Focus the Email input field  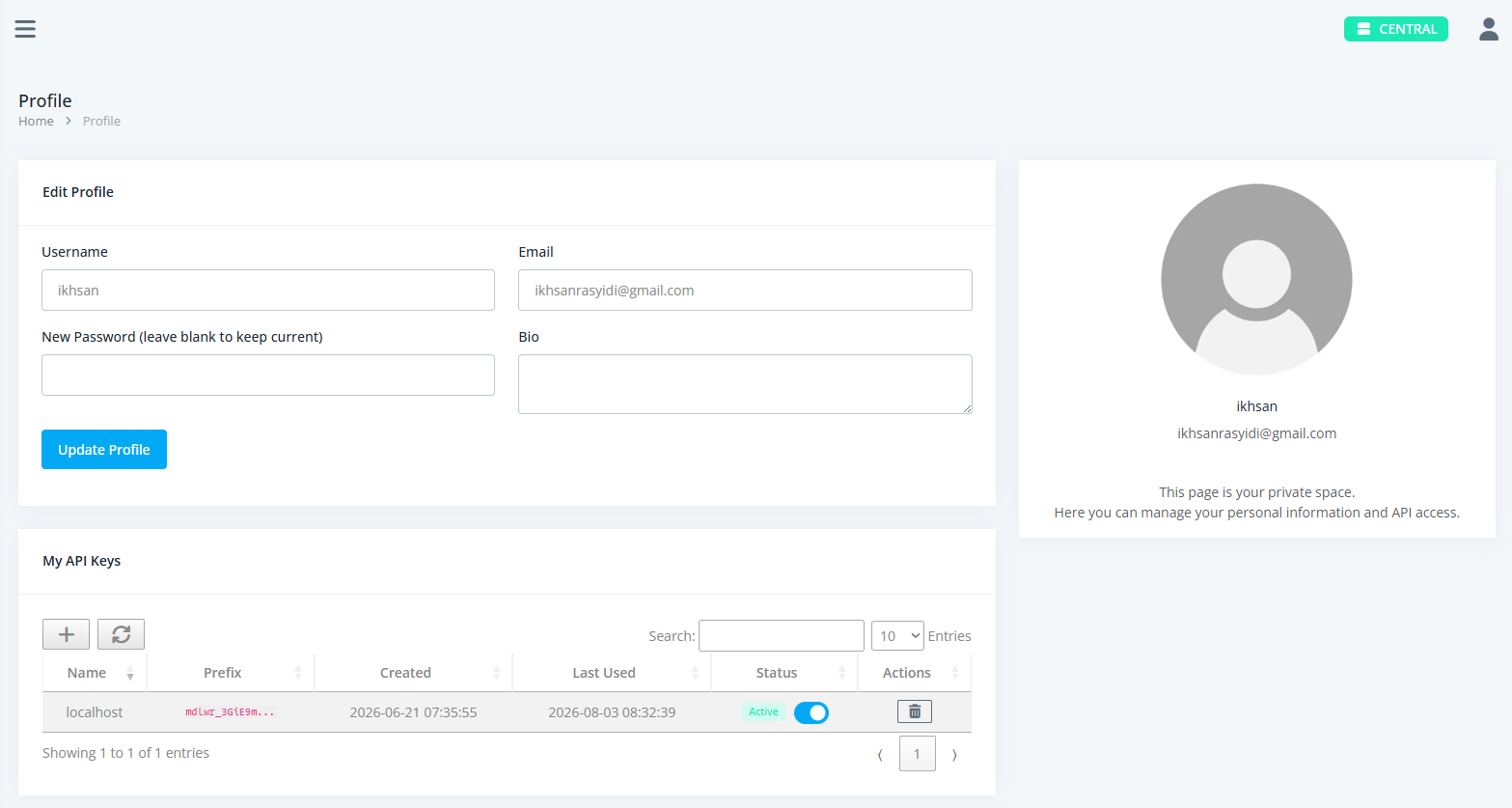(745, 290)
